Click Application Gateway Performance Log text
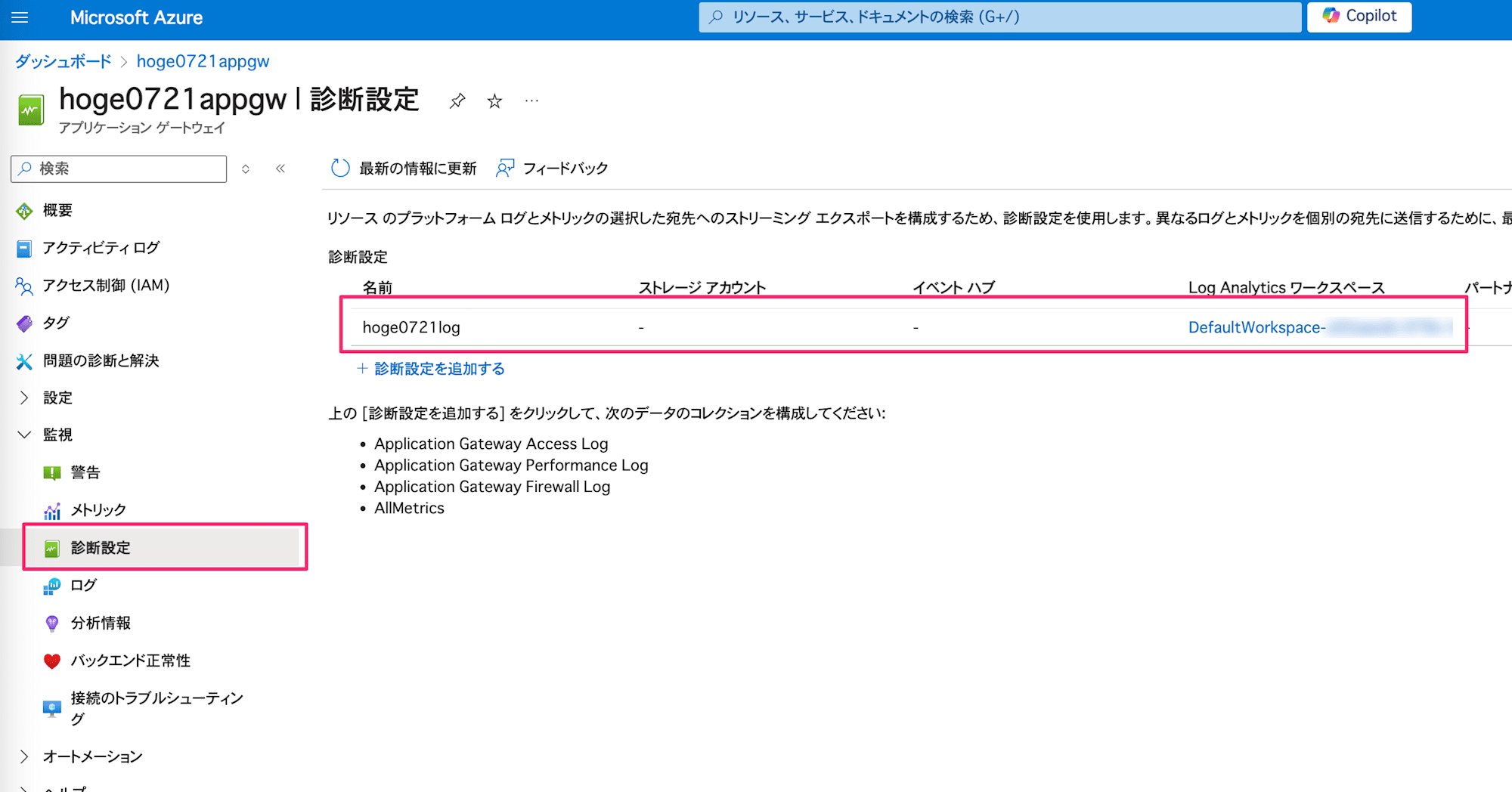 pyautogui.click(x=511, y=466)
